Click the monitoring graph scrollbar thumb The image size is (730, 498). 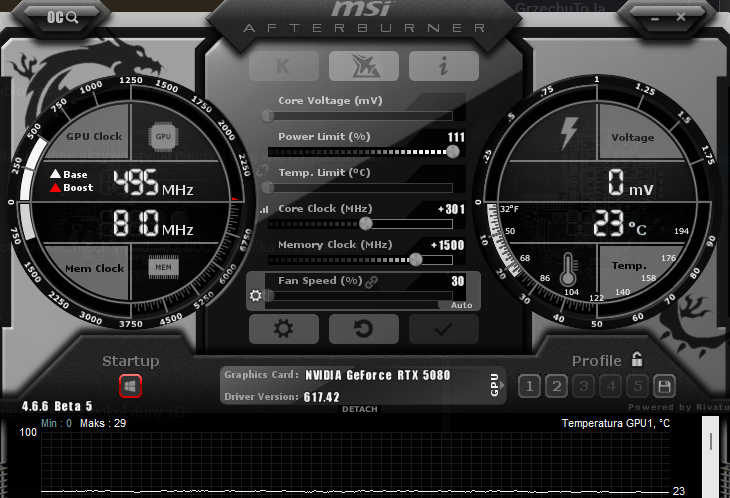coord(710,441)
